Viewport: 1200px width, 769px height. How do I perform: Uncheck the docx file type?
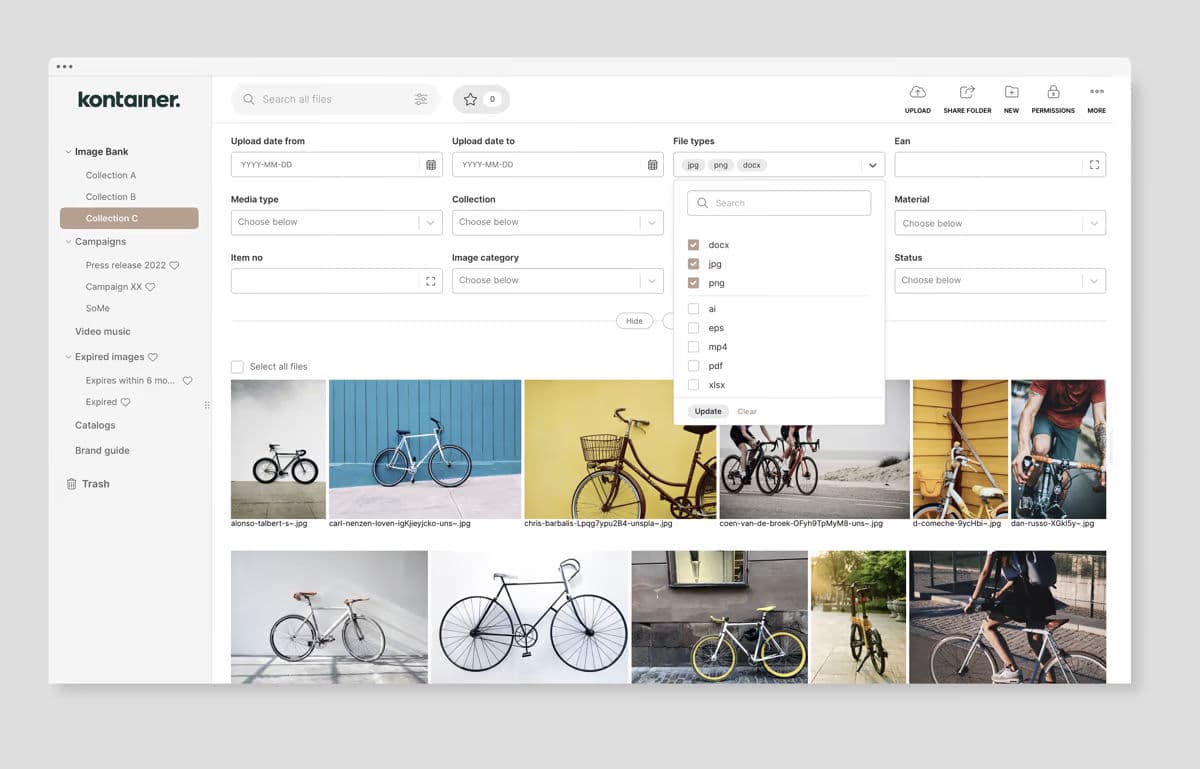(693, 245)
